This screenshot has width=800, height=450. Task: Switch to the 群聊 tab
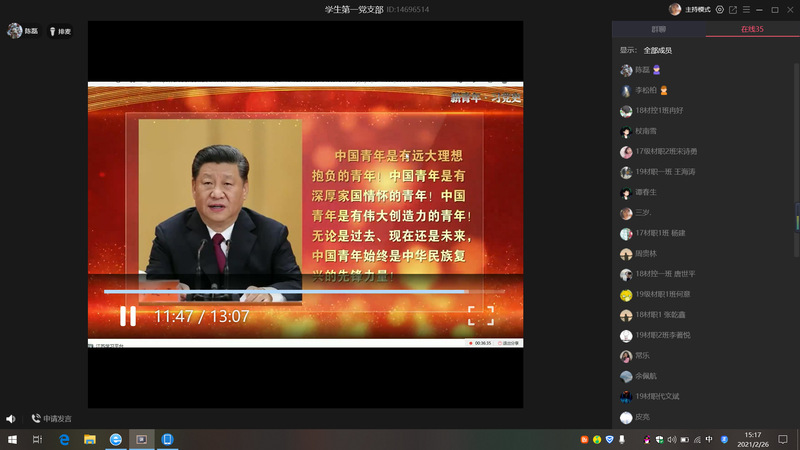point(658,30)
